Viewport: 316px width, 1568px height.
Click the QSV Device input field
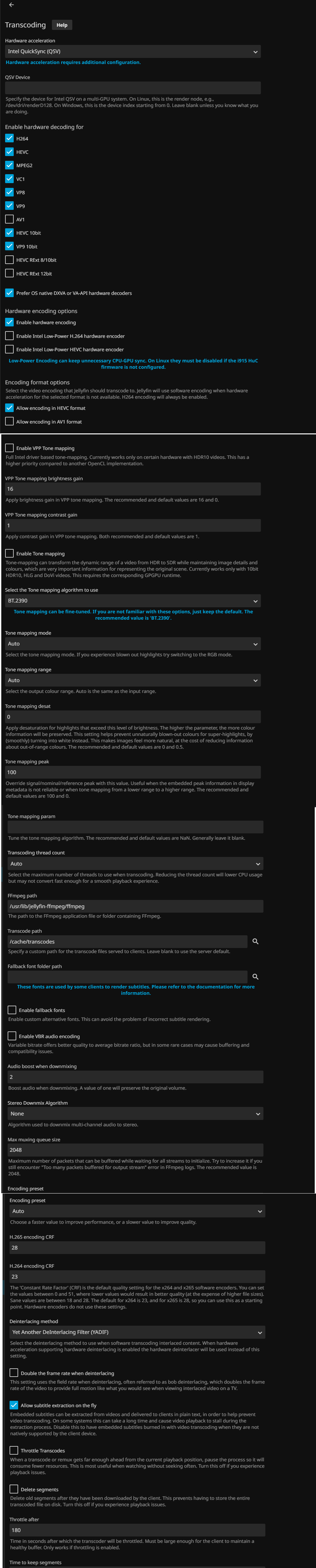click(x=133, y=88)
